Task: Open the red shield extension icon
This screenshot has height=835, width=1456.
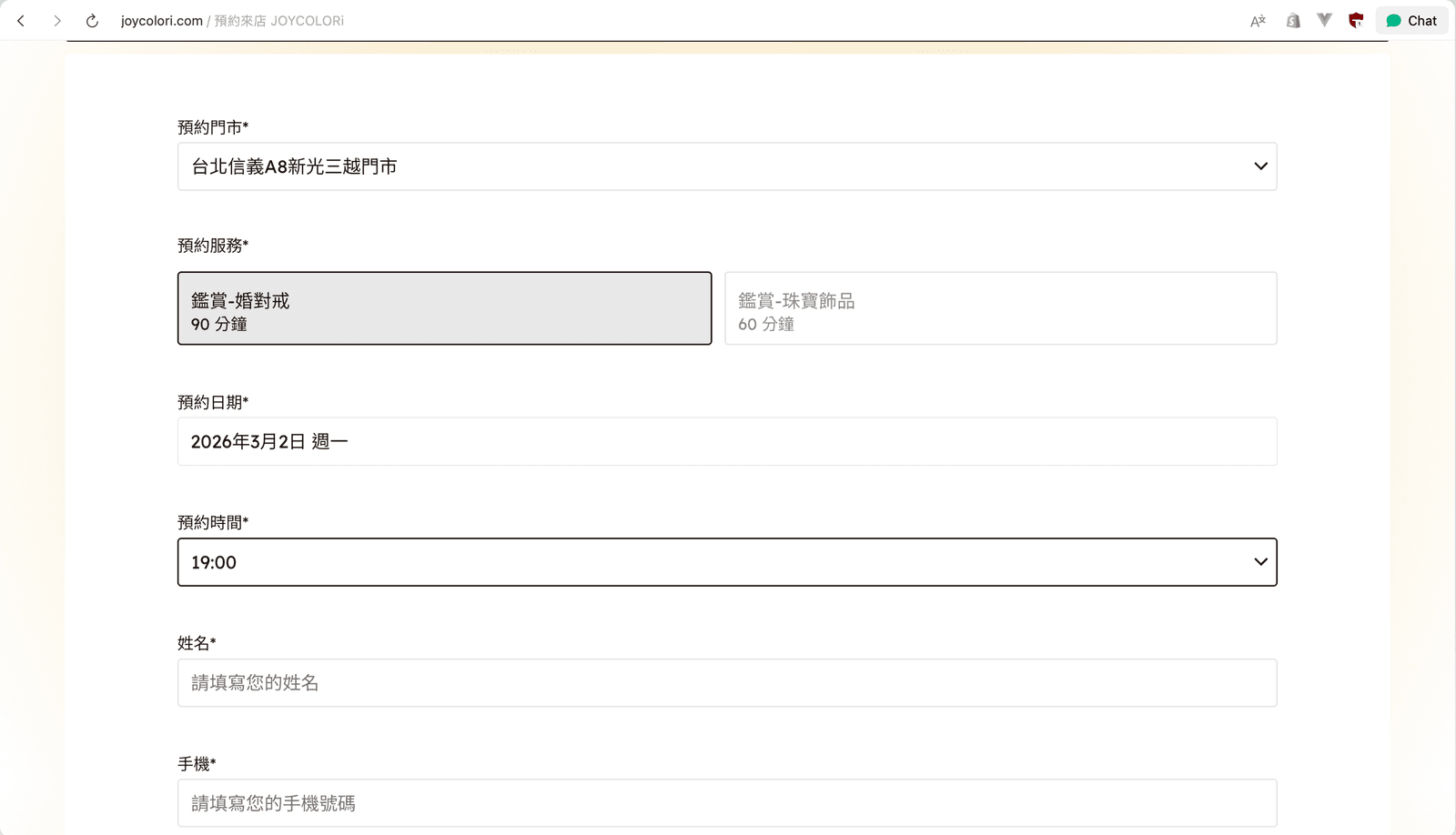Action: (1356, 20)
